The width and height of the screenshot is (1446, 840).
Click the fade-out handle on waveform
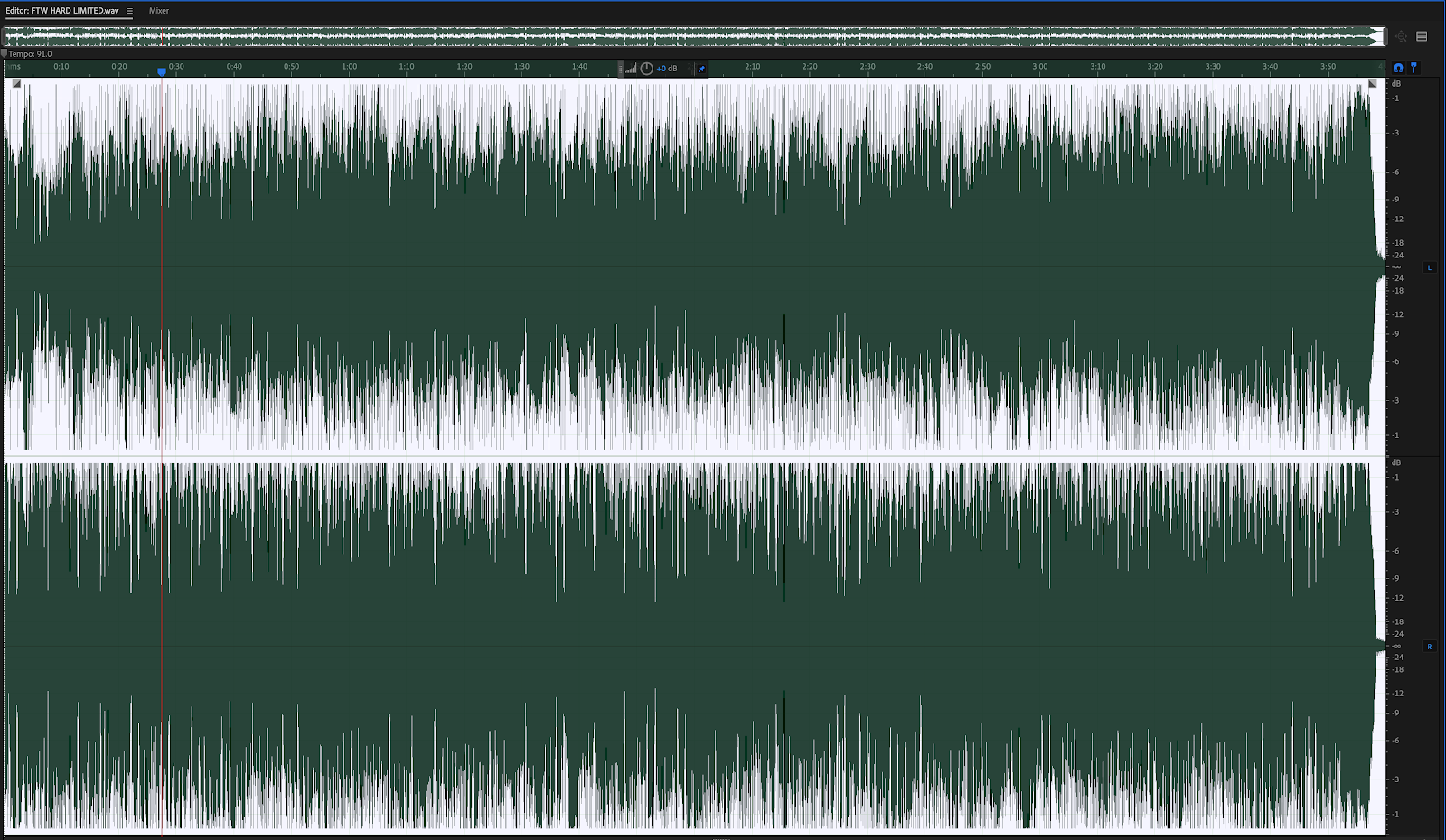point(1372,84)
